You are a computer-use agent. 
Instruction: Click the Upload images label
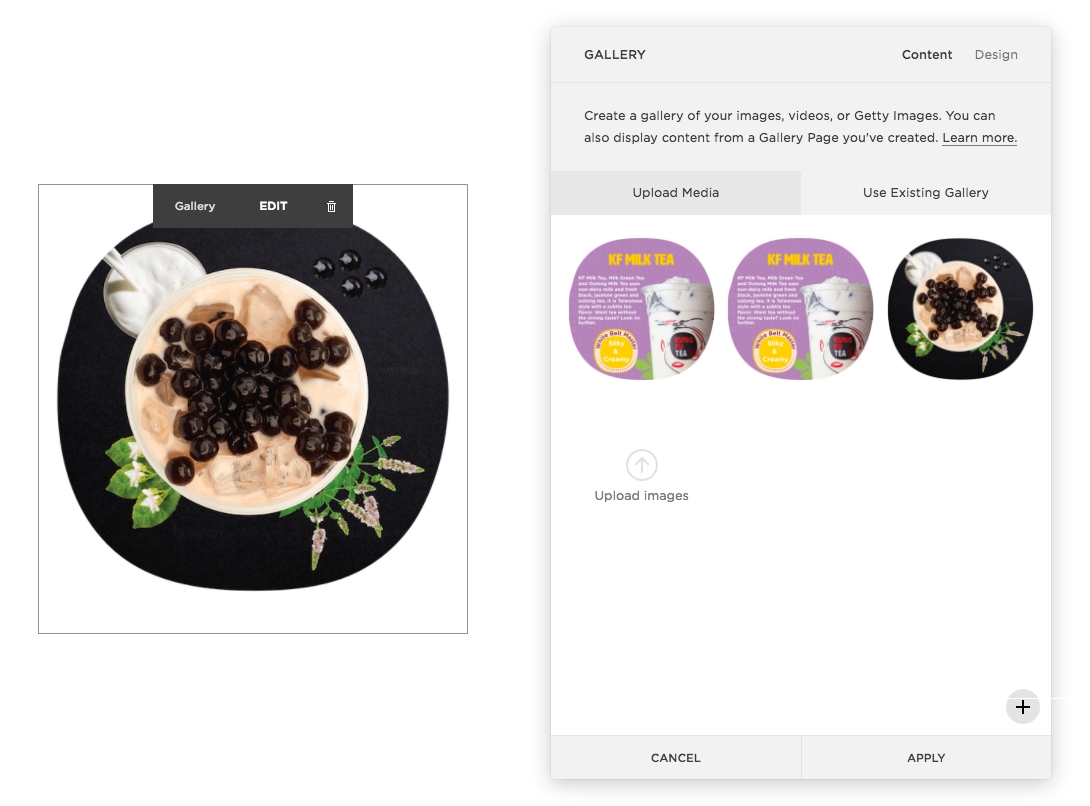tap(642, 496)
